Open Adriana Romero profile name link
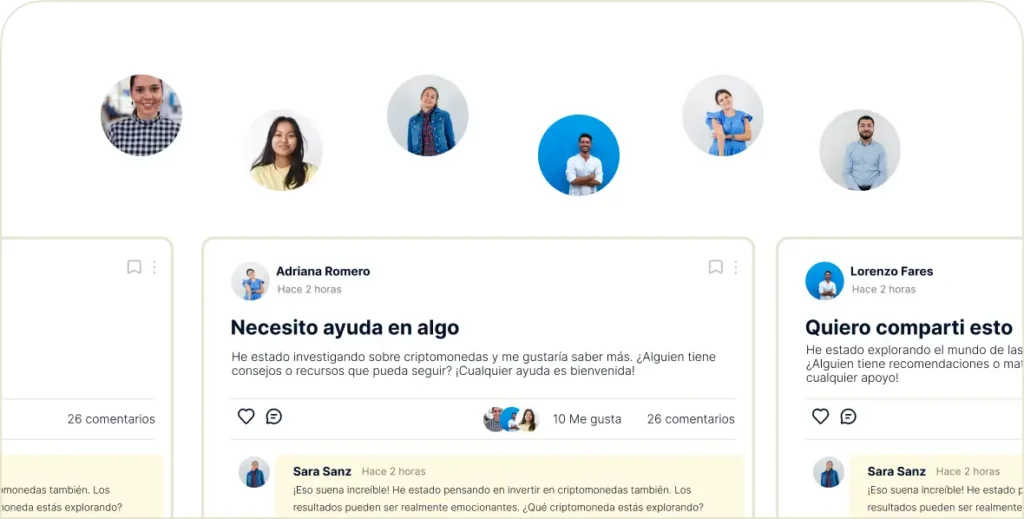Screen dimensions: 1024x519 (323, 271)
